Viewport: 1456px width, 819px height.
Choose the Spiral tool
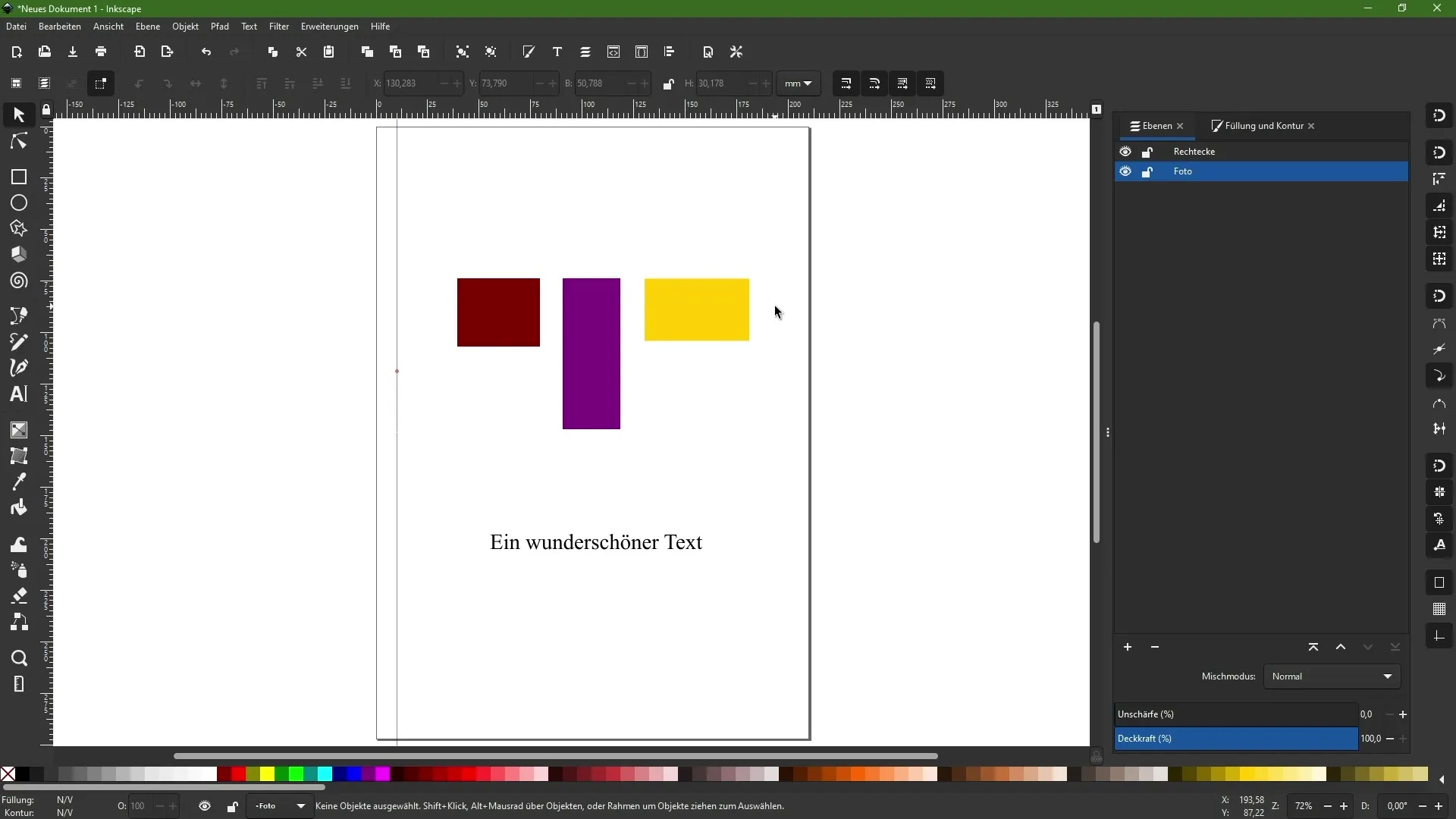(19, 281)
